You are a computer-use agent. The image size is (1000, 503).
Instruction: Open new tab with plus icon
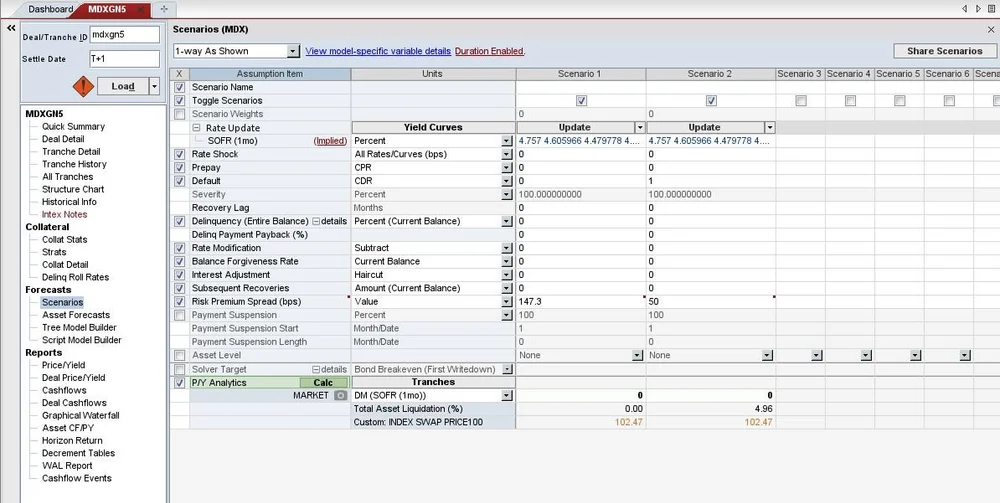164,9
